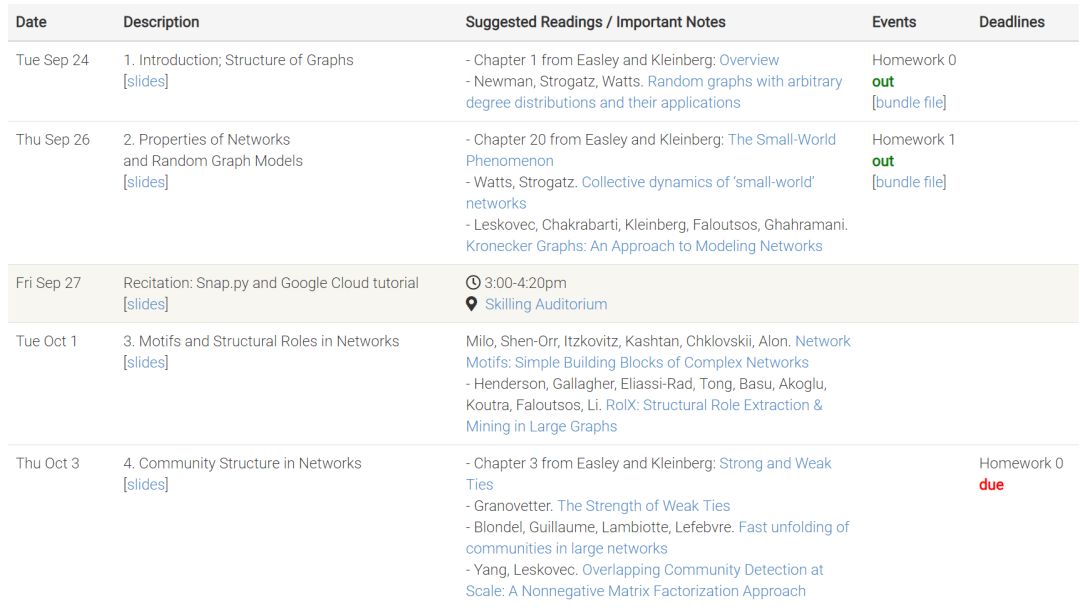Download the Homework 0 bundle file
1080x608 pixels.
[x=909, y=102]
